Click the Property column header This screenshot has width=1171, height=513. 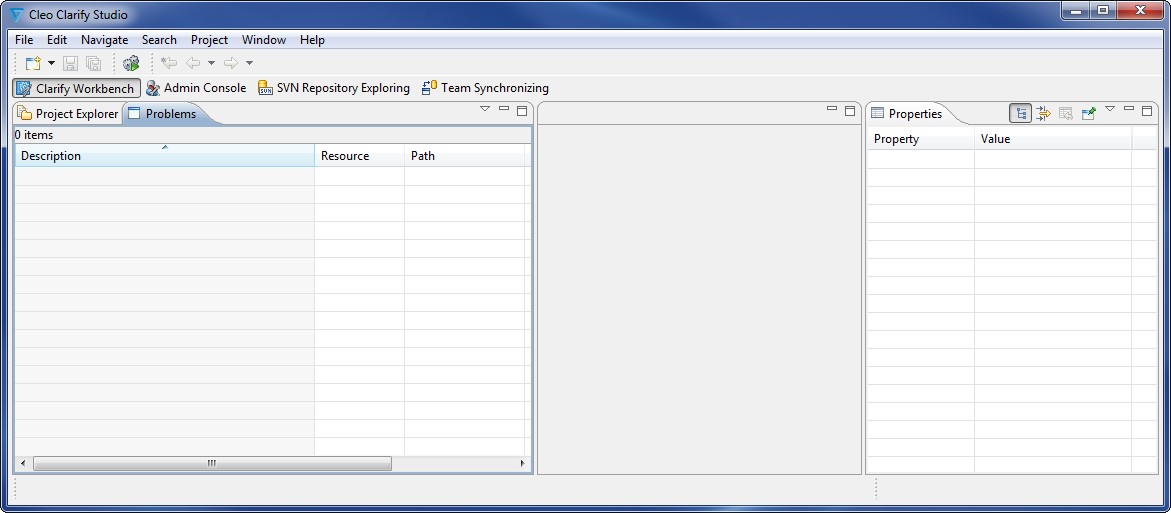tap(921, 139)
